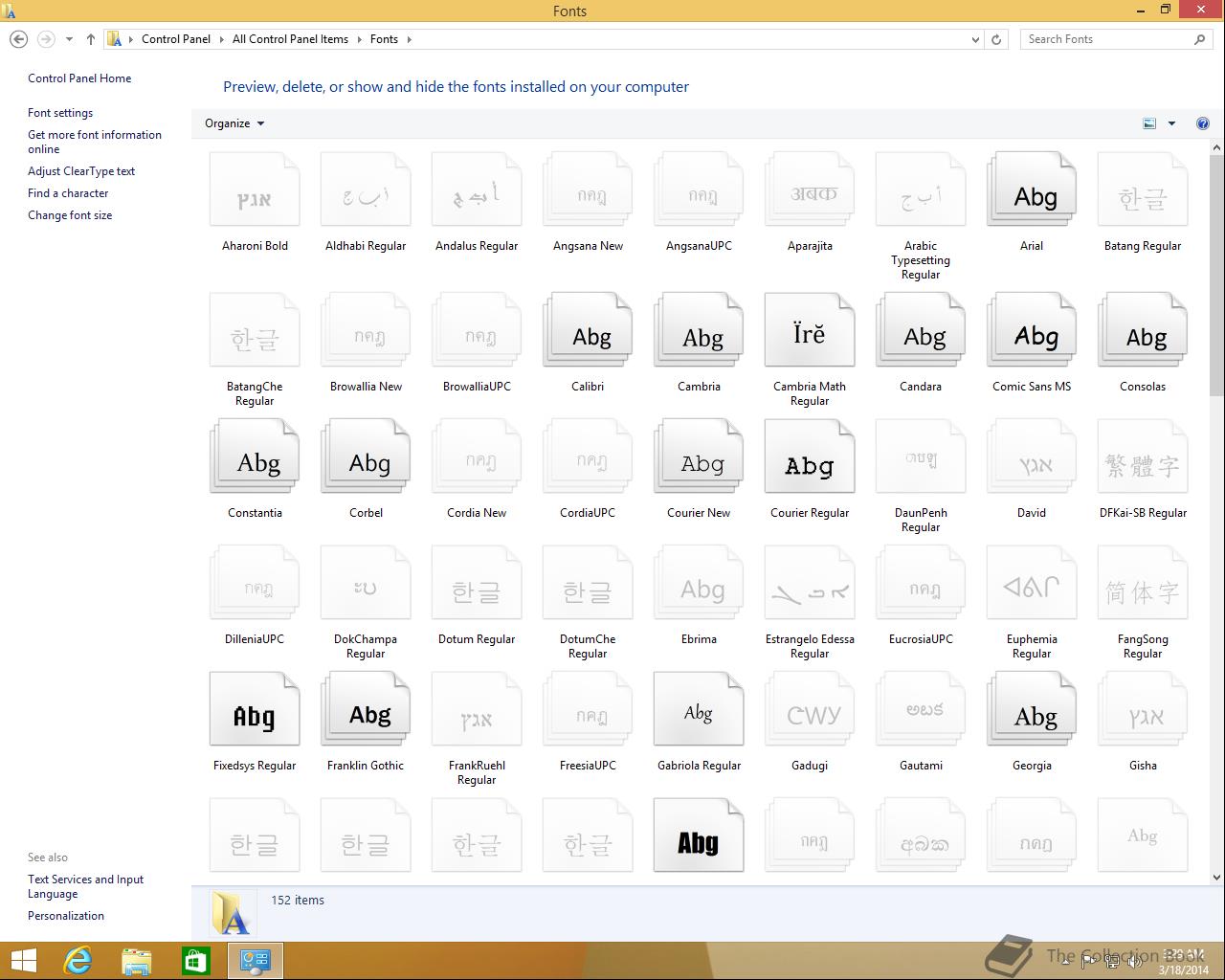Click the Help question mark icon

point(1203,123)
